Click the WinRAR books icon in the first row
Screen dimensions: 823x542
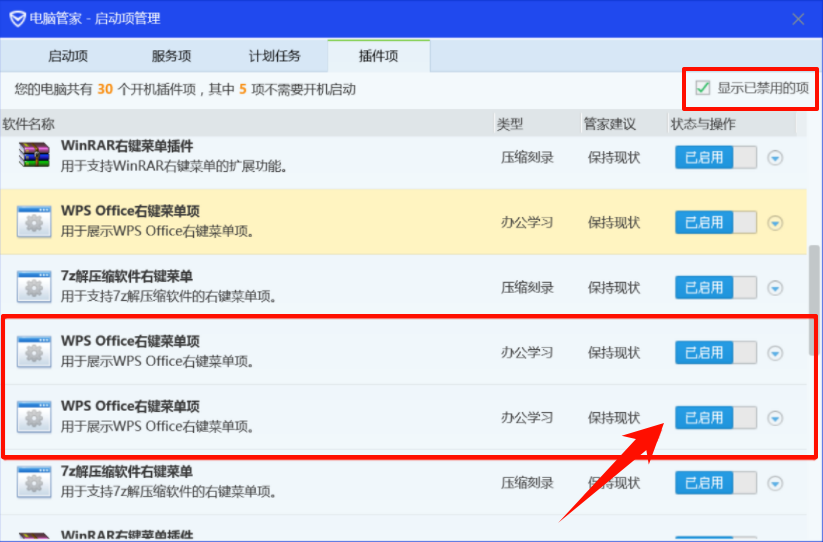tap(34, 156)
